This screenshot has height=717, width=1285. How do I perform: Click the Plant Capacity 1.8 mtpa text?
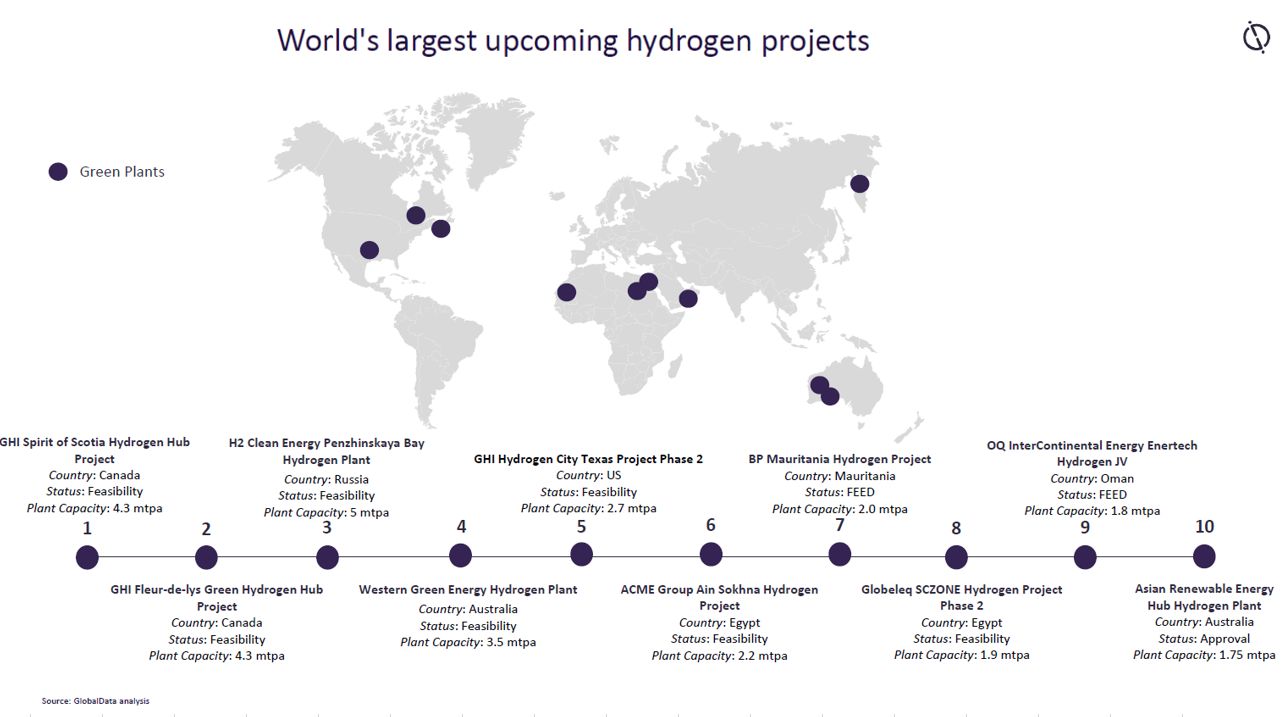click(x=1092, y=511)
